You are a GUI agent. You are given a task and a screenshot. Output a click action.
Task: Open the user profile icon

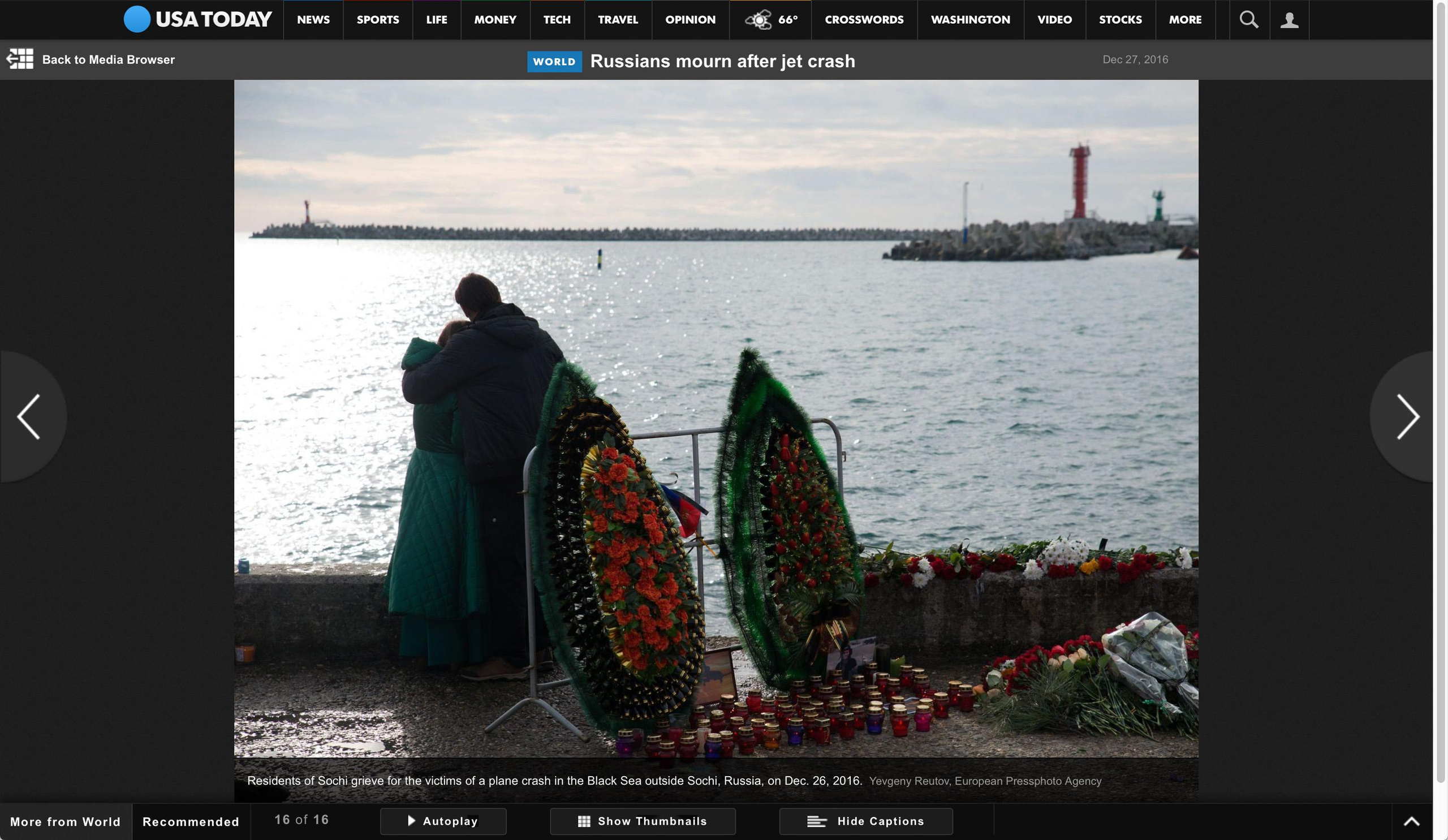[1289, 20]
